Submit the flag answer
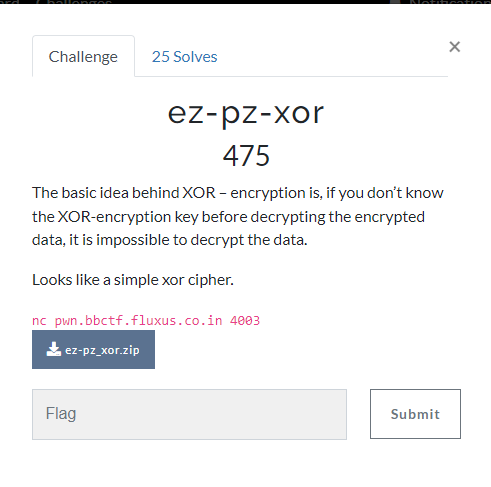Image resolution: width=491 pixels, height=487 pixels. (x=415, y=414)
